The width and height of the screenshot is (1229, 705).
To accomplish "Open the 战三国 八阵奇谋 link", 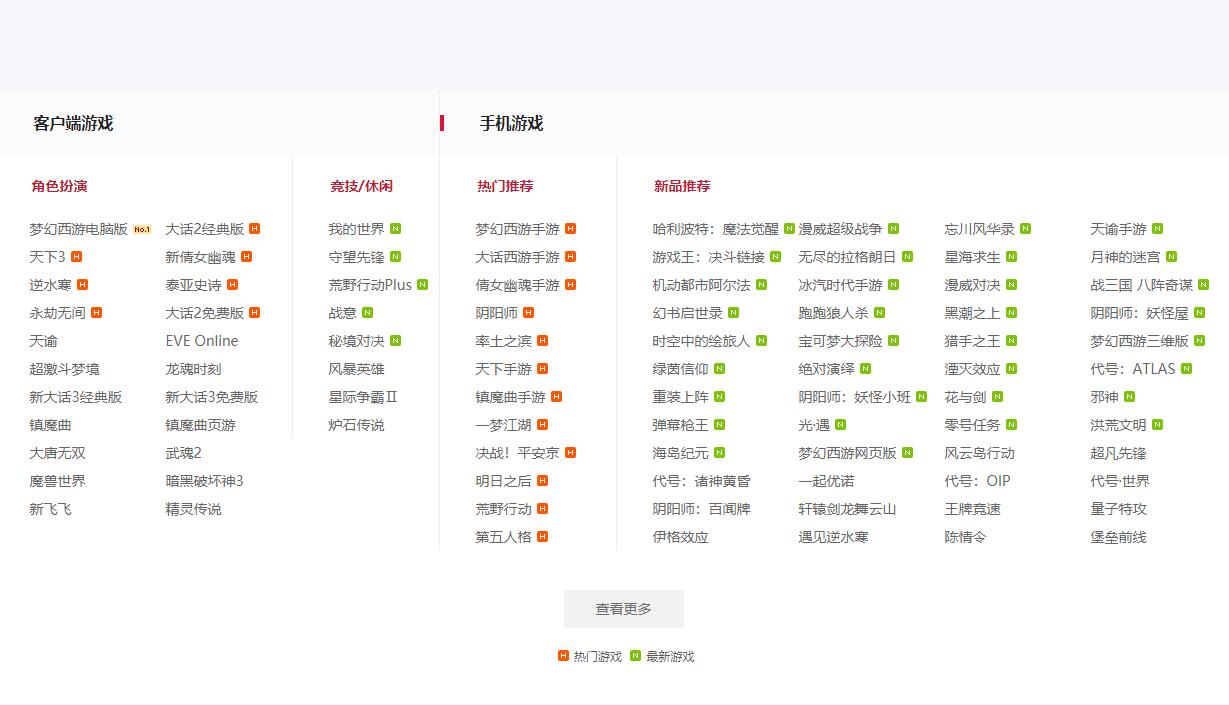I will (1142, 285).
